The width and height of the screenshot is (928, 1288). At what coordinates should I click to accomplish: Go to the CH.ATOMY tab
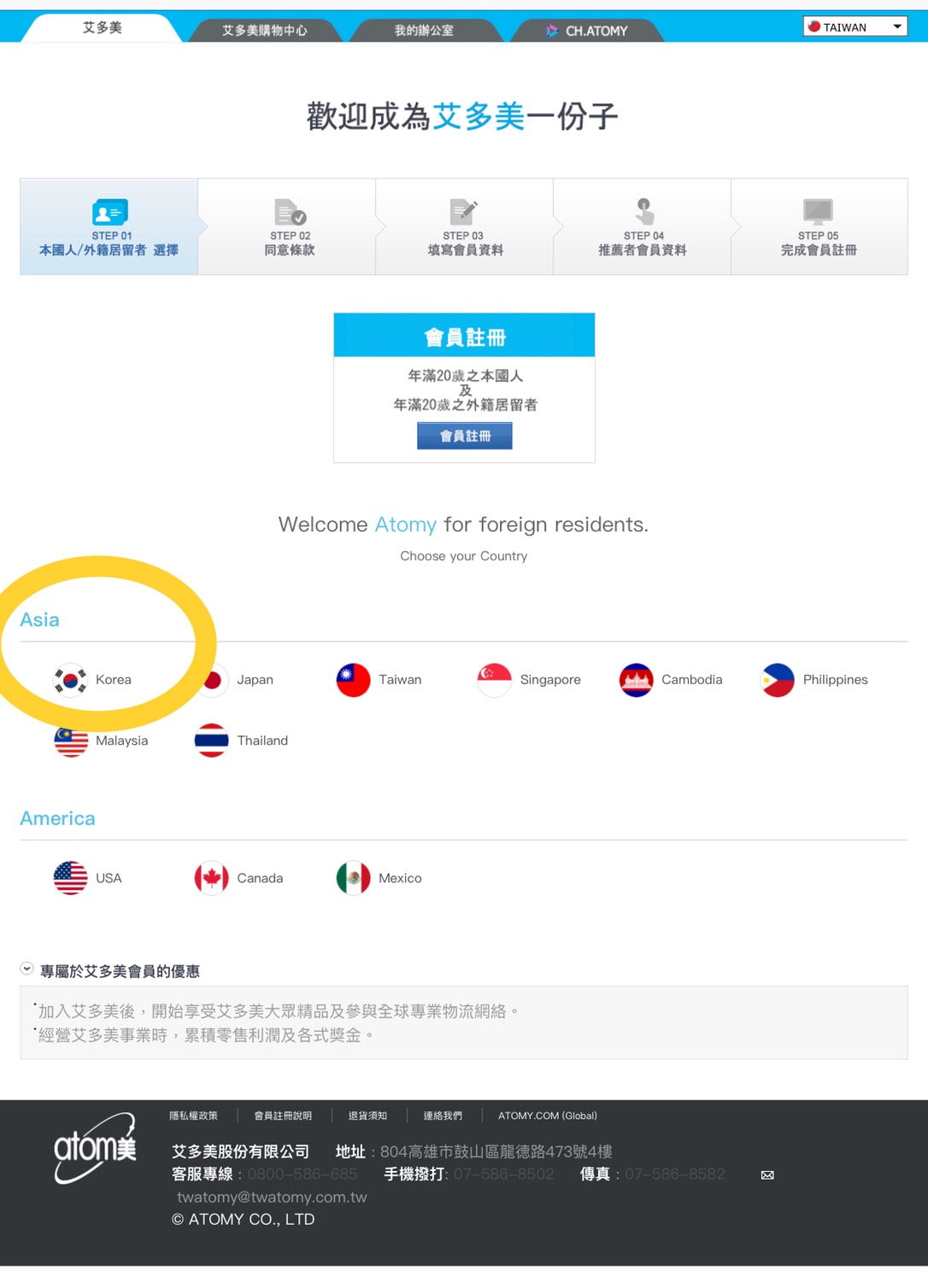click(x=588, y=30)
